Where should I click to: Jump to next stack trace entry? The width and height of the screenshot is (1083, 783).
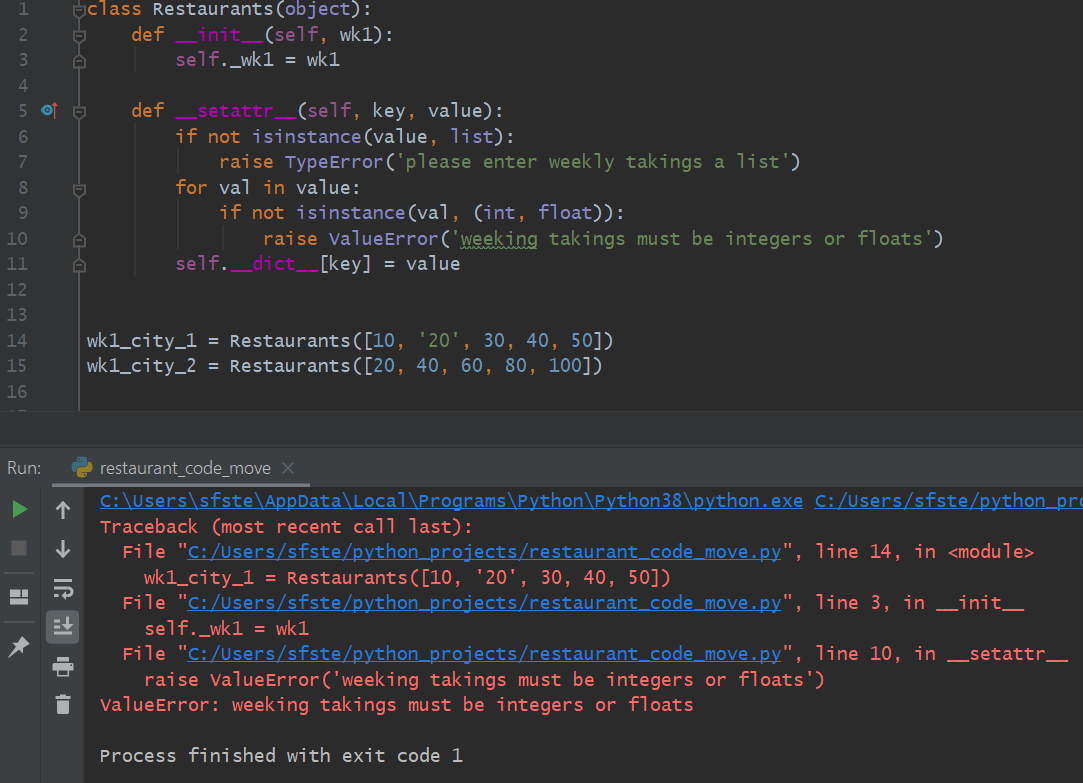(63, 549)
